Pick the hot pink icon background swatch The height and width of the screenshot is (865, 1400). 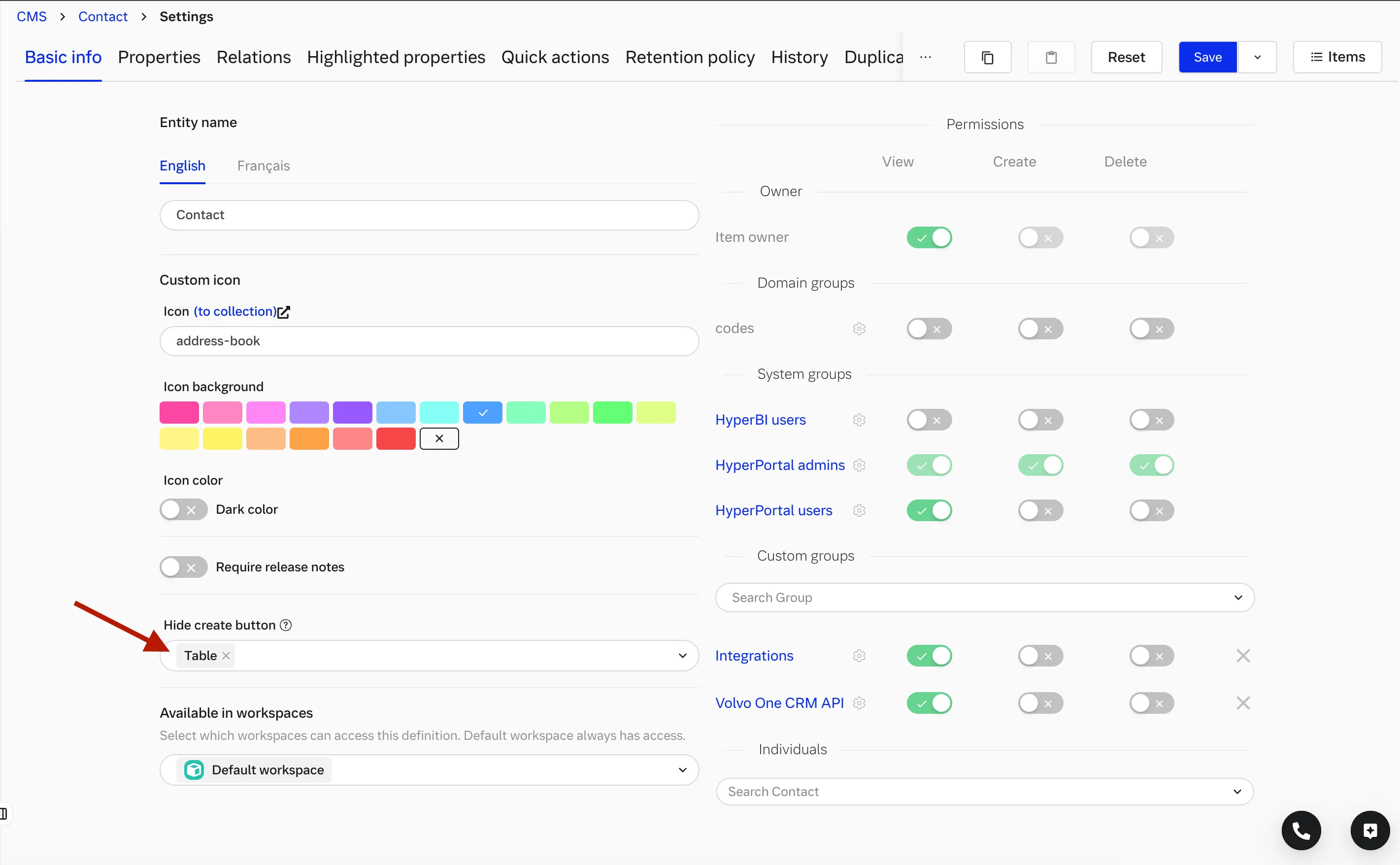pyautogui.click(x=179, y=413)
